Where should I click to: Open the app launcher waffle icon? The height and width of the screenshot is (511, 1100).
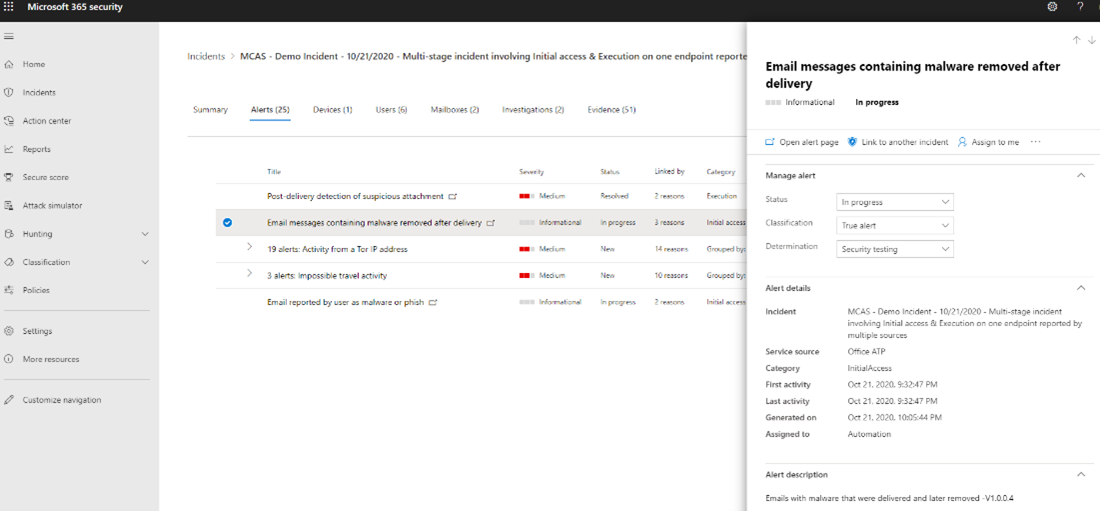tap(9, 6)
